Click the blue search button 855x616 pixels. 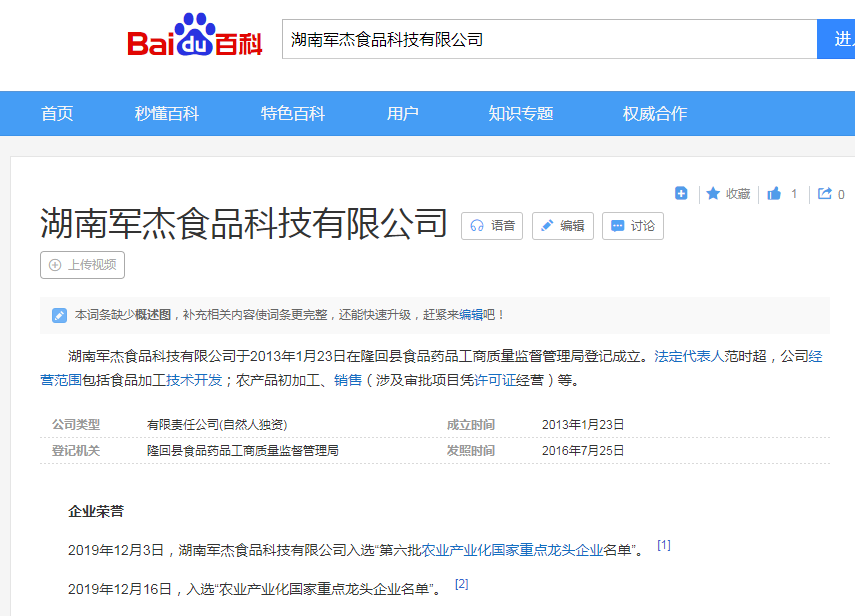836,39
